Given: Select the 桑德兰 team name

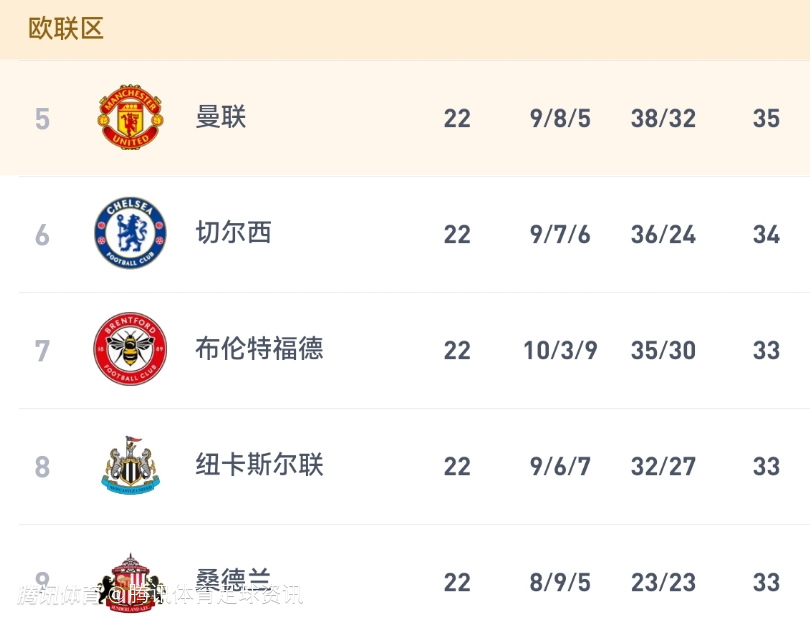Looking at the screenshot, I should click(x=234, y=579).
